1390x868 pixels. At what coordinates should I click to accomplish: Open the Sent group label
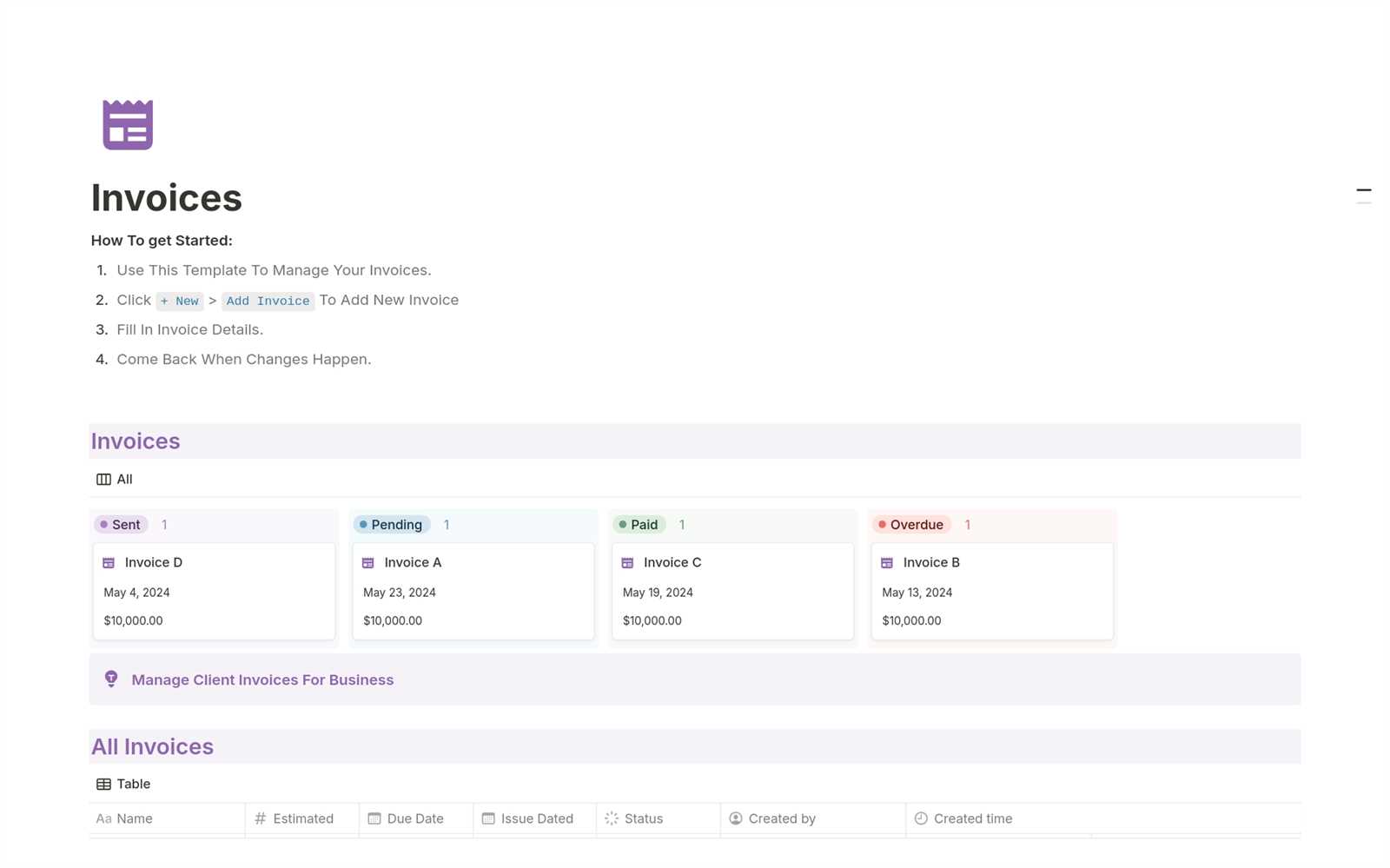[x=121, y=525]
